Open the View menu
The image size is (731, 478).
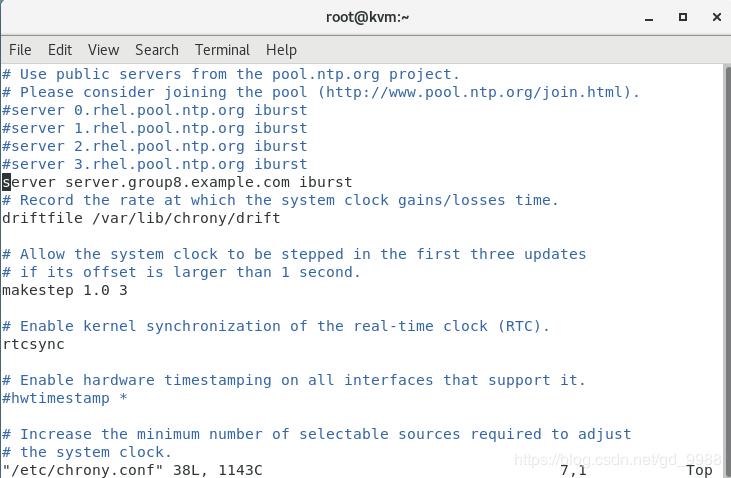(x=103, y=49)
